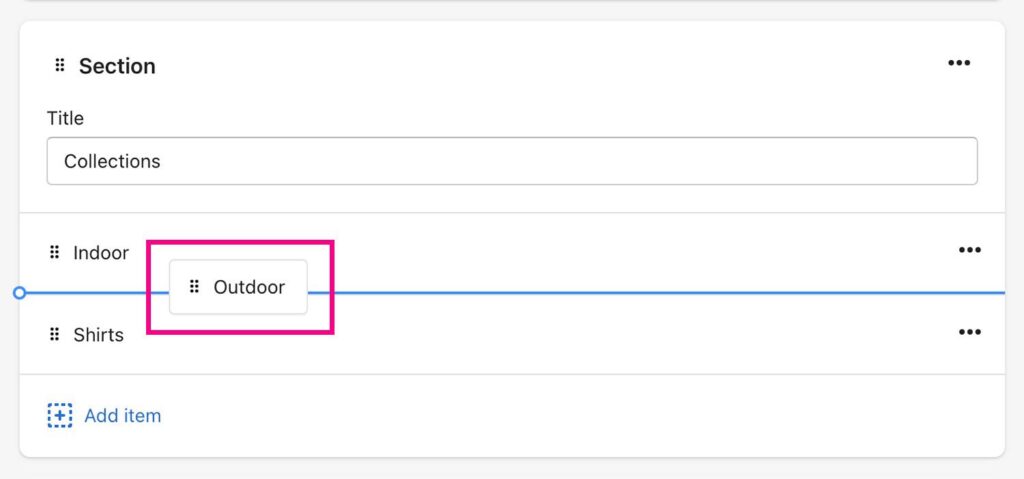Click the Outdoor item drag handle
This screenshot has height=479, width=1024.
tap(194, 287)
